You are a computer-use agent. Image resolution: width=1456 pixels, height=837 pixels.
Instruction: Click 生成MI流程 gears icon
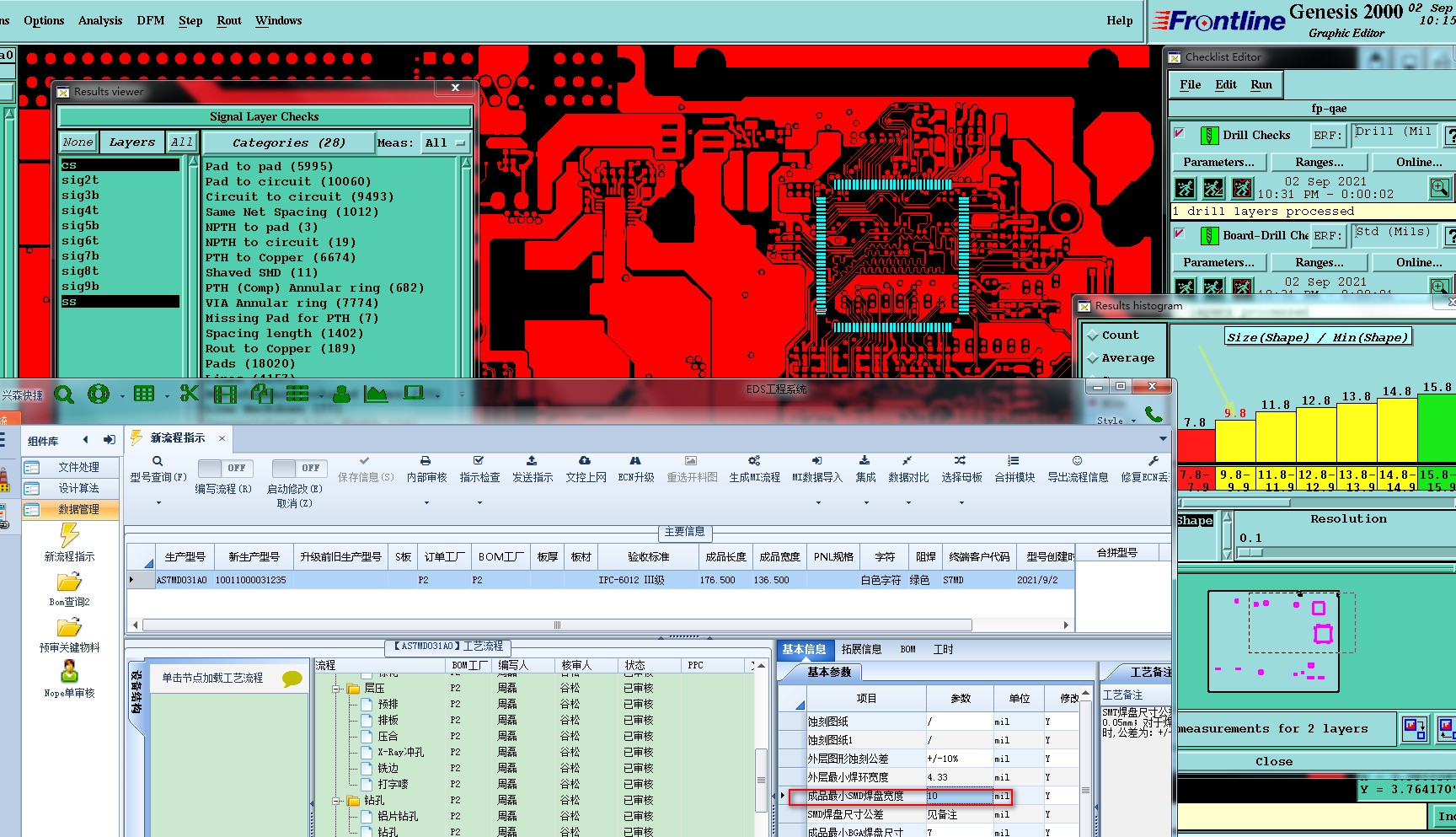(754, 461)
